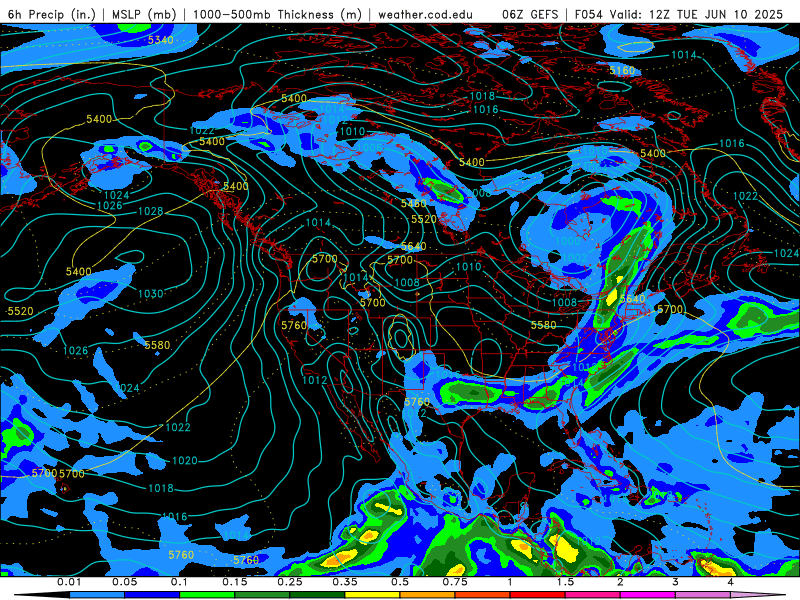Select the red 1–1.5 legend swatch

coord(538,595)
